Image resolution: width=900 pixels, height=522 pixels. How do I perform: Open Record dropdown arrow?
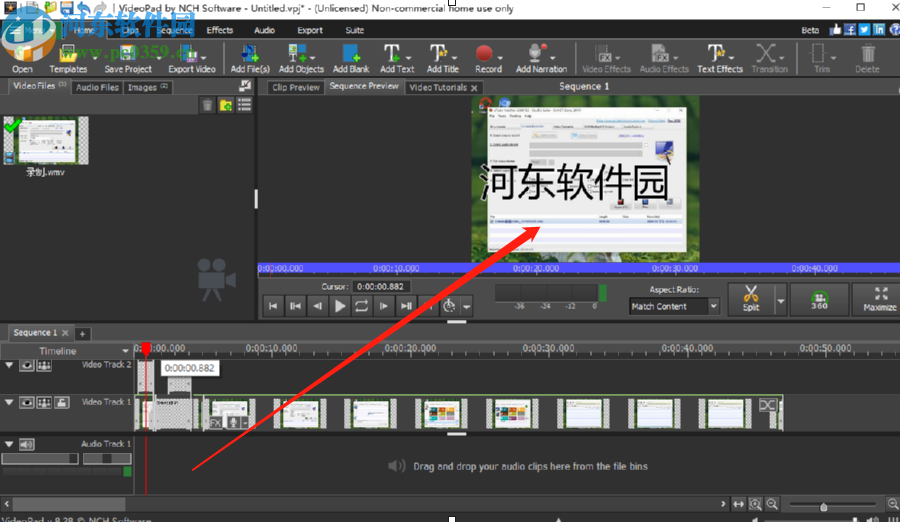[x=500, y=58]
